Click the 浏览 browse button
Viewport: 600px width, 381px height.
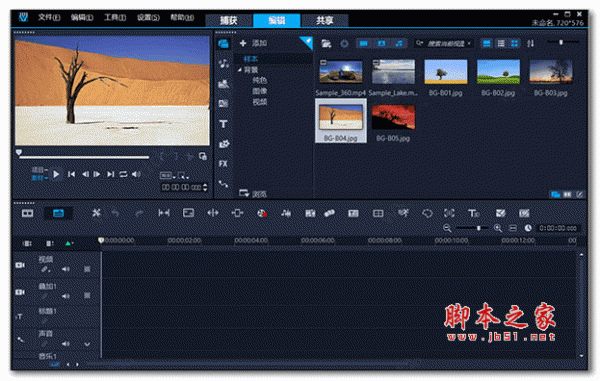[x=253, y=193]
